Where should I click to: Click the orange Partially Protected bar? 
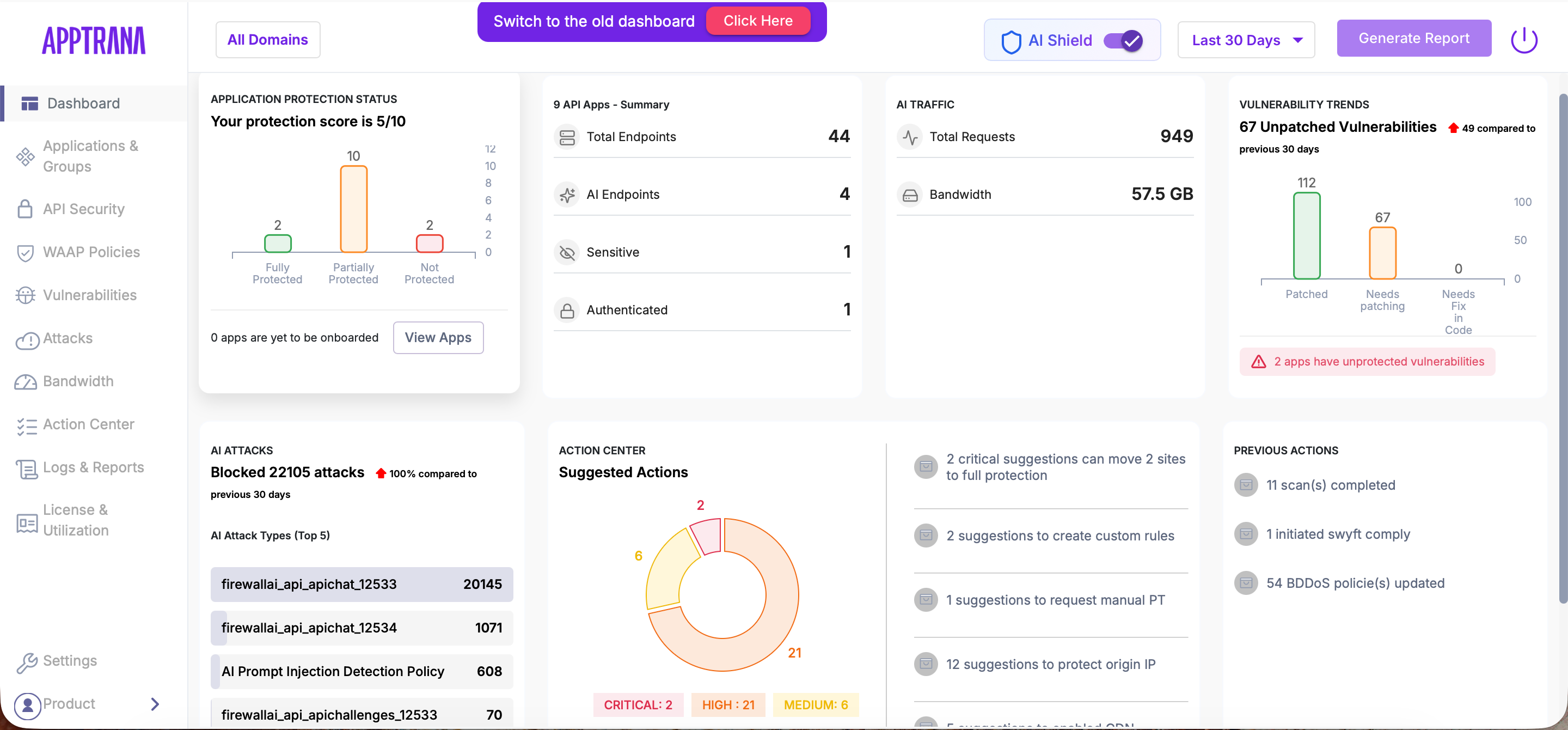click(x=353, y=209)
